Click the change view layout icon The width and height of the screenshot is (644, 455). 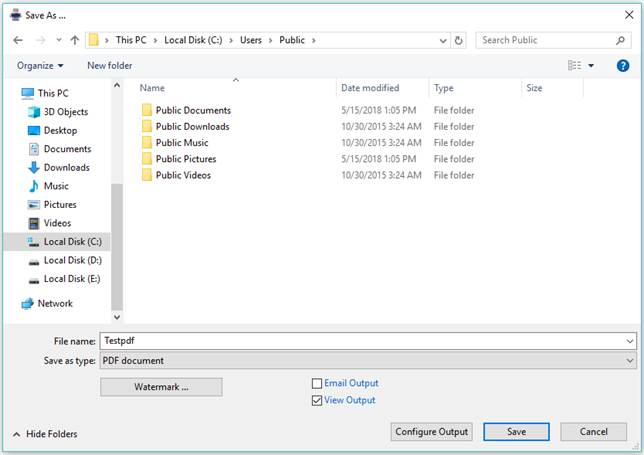pos(575,66)
